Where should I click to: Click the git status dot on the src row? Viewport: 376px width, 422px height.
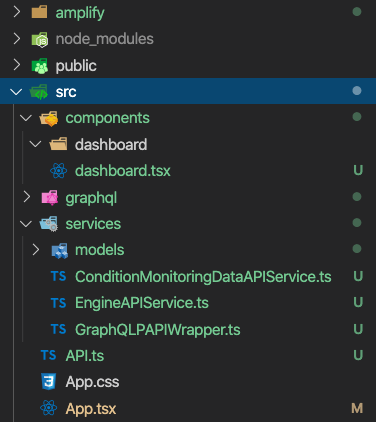(357, 91)
